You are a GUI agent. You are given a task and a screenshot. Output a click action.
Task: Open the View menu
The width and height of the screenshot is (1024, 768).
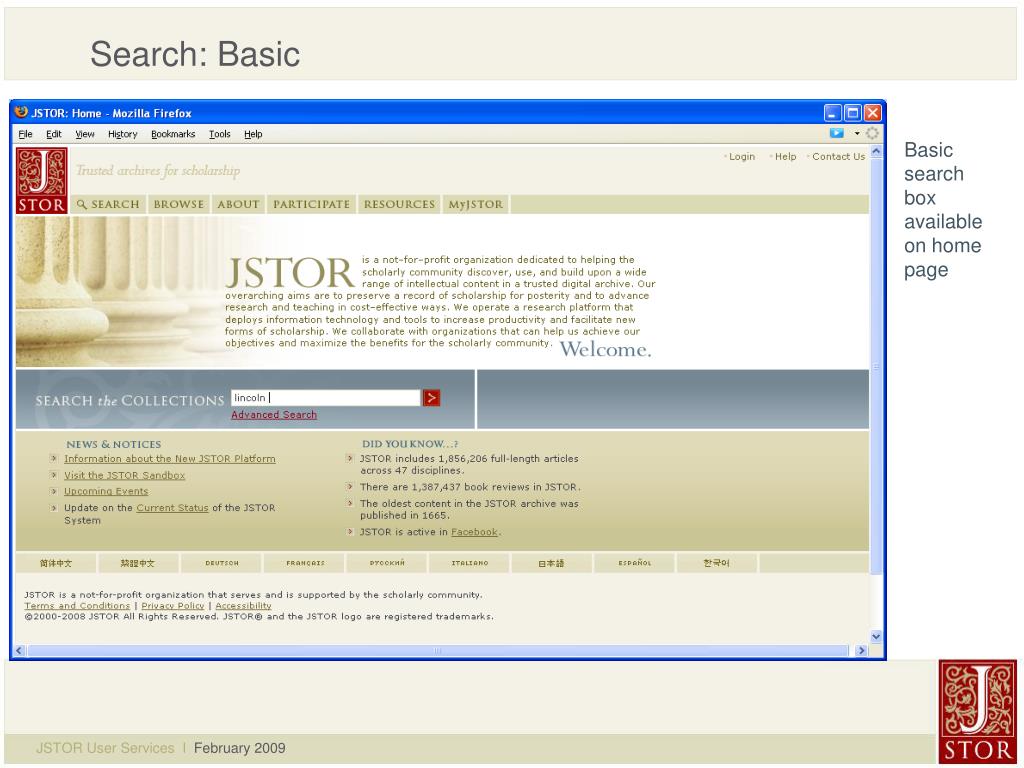point(85,134)
